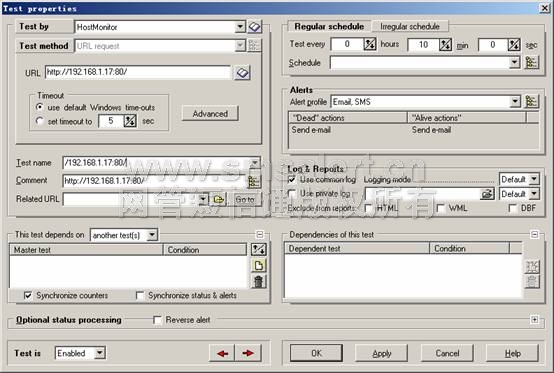Viewport: 554px width, 373px height.
Task: Click into the URL input field
Action: tap(138, 72)
